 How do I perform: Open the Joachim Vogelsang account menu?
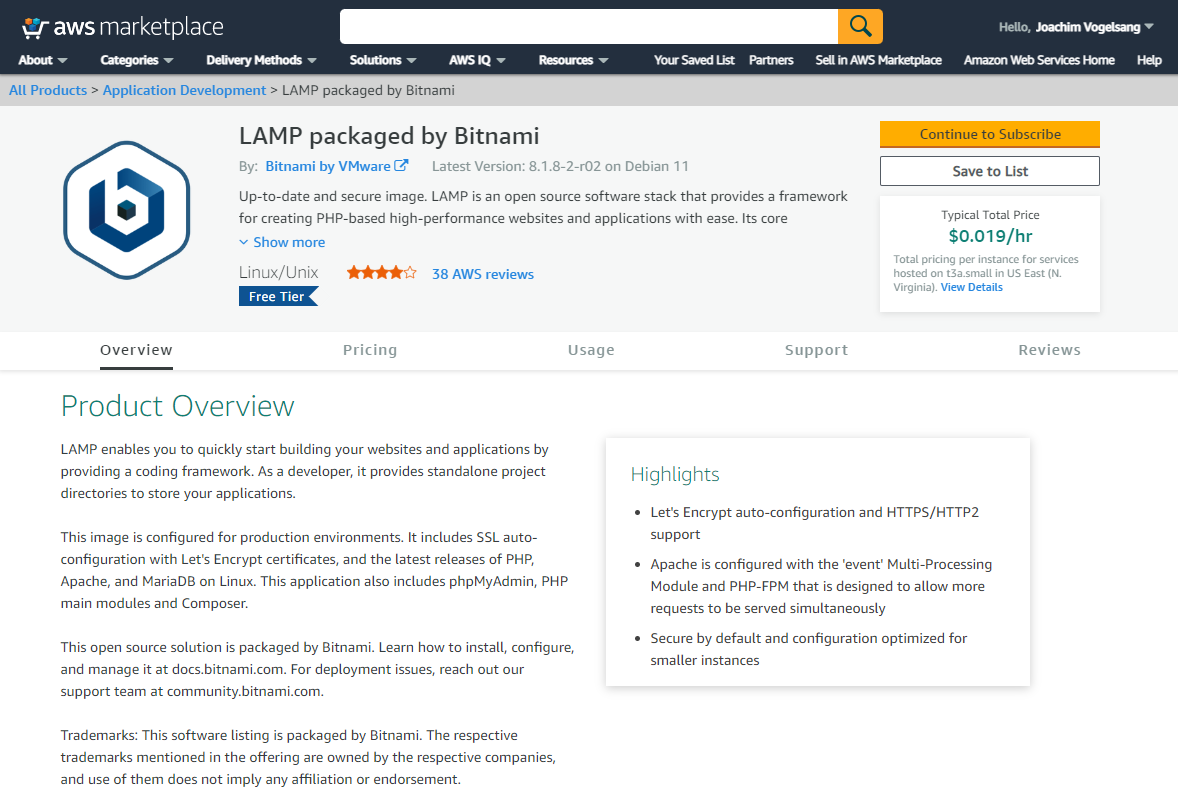pos(1076,27)
